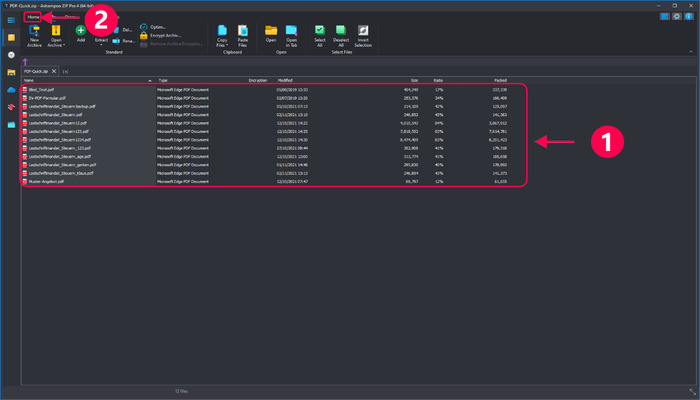Click the Optimize archive icon

pos(143,27)
